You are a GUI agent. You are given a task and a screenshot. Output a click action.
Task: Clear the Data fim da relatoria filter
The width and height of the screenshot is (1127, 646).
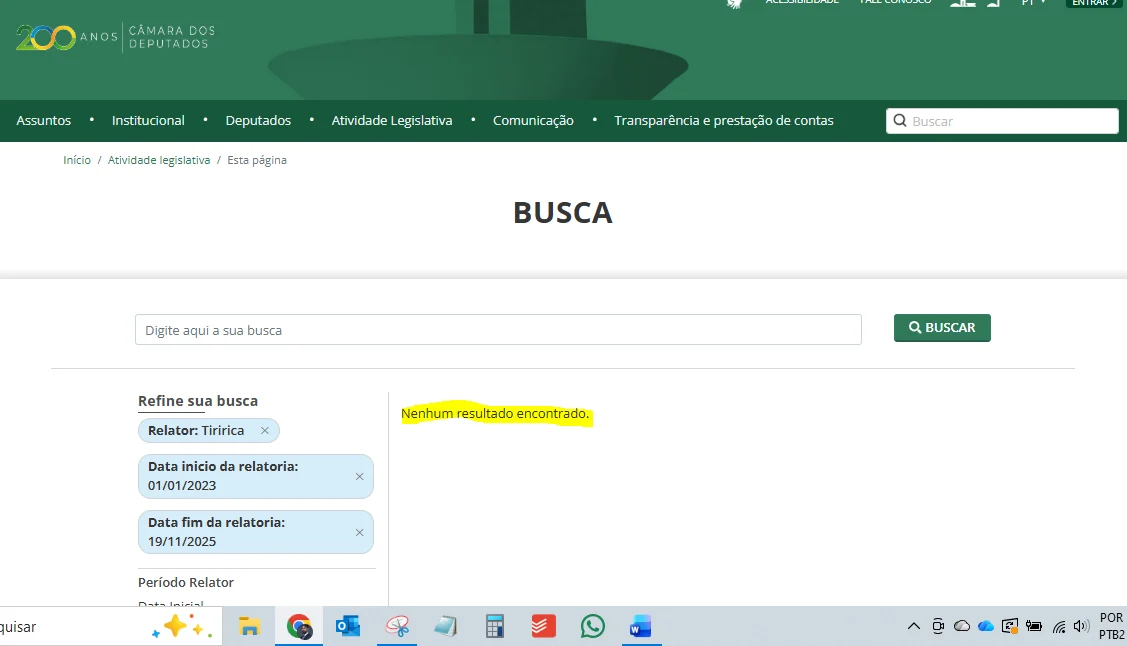[x=359, y=533]
